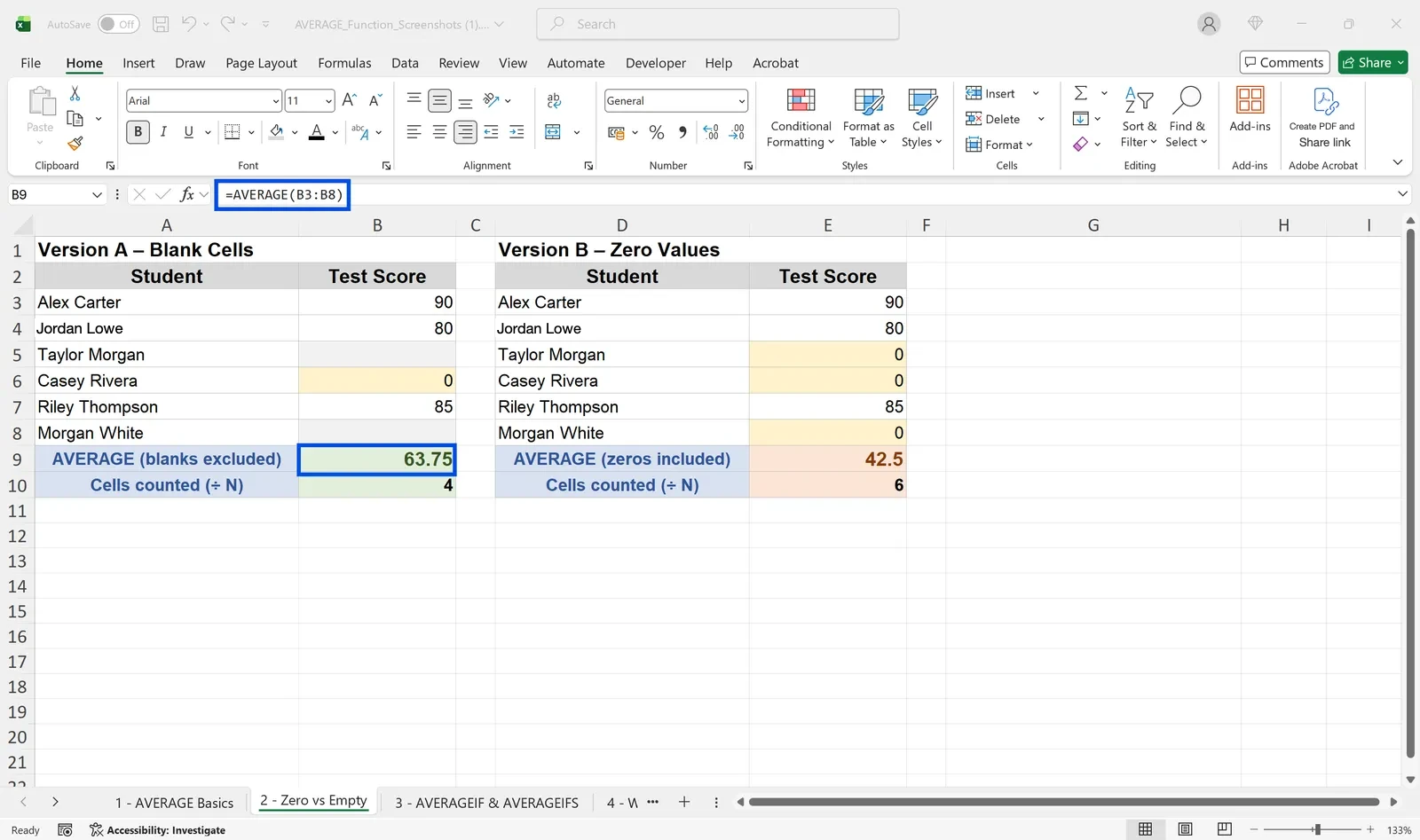Click the Search box in title bar
This screenshot has width=1420, height=840.
(x=718, y=24)
